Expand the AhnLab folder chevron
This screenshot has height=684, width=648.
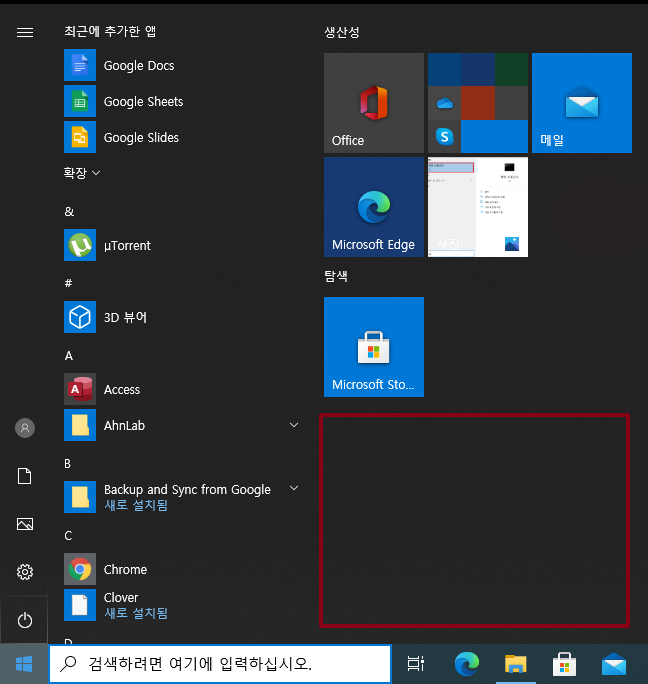pos(294,425)
